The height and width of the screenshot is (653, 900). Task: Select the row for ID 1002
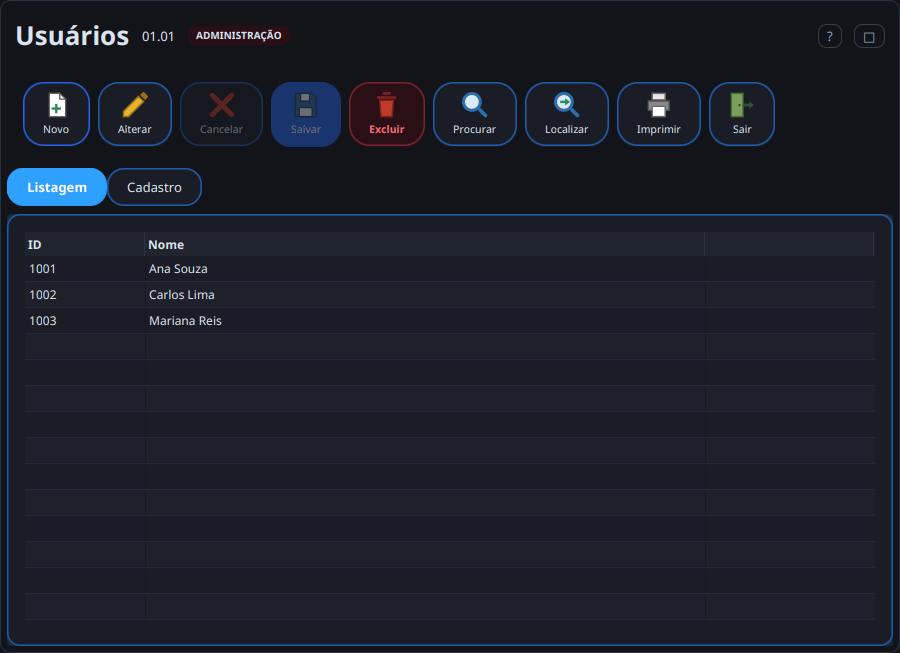pos(449,294)
